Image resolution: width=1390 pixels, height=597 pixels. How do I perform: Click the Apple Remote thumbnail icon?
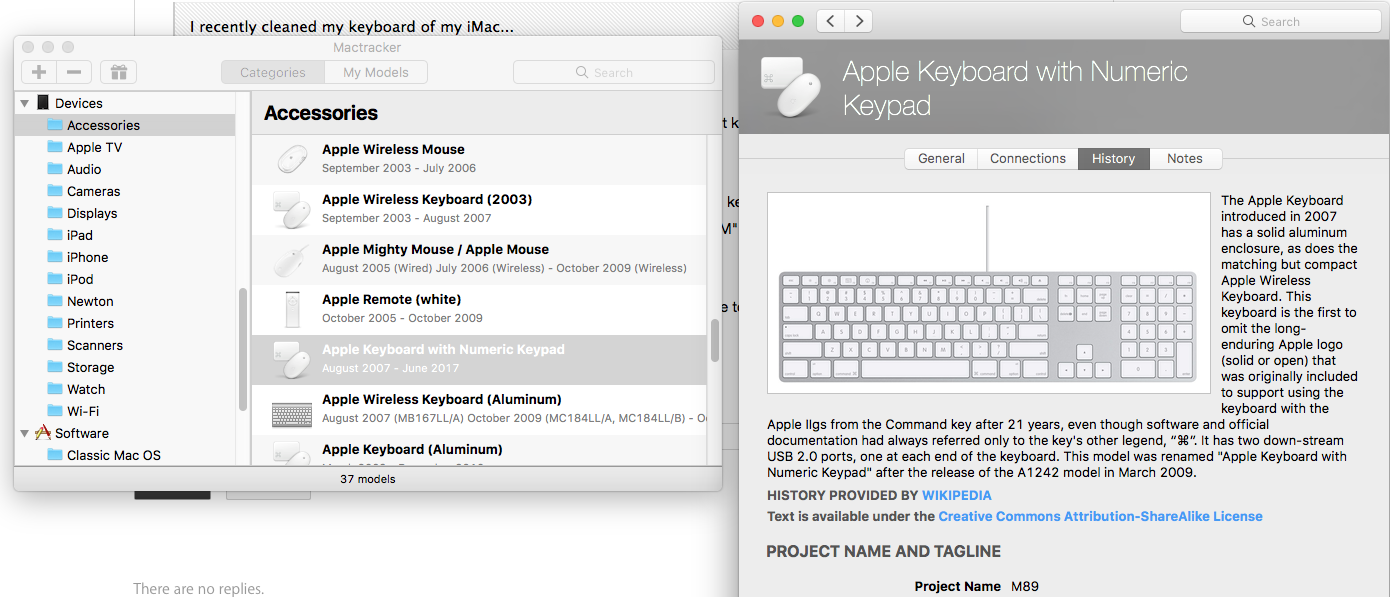[293, 310]
